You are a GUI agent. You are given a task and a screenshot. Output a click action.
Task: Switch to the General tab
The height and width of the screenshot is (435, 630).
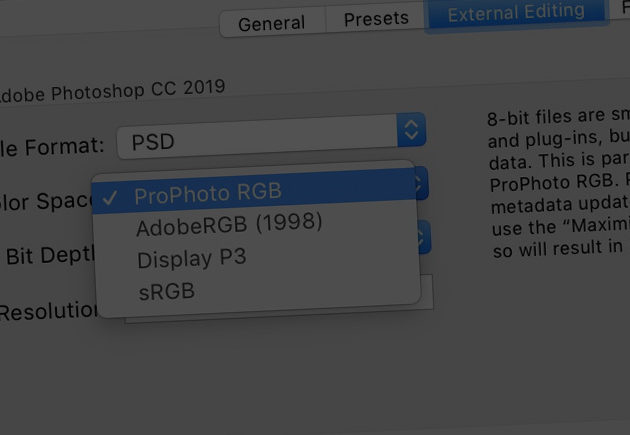tap(272, 24)
